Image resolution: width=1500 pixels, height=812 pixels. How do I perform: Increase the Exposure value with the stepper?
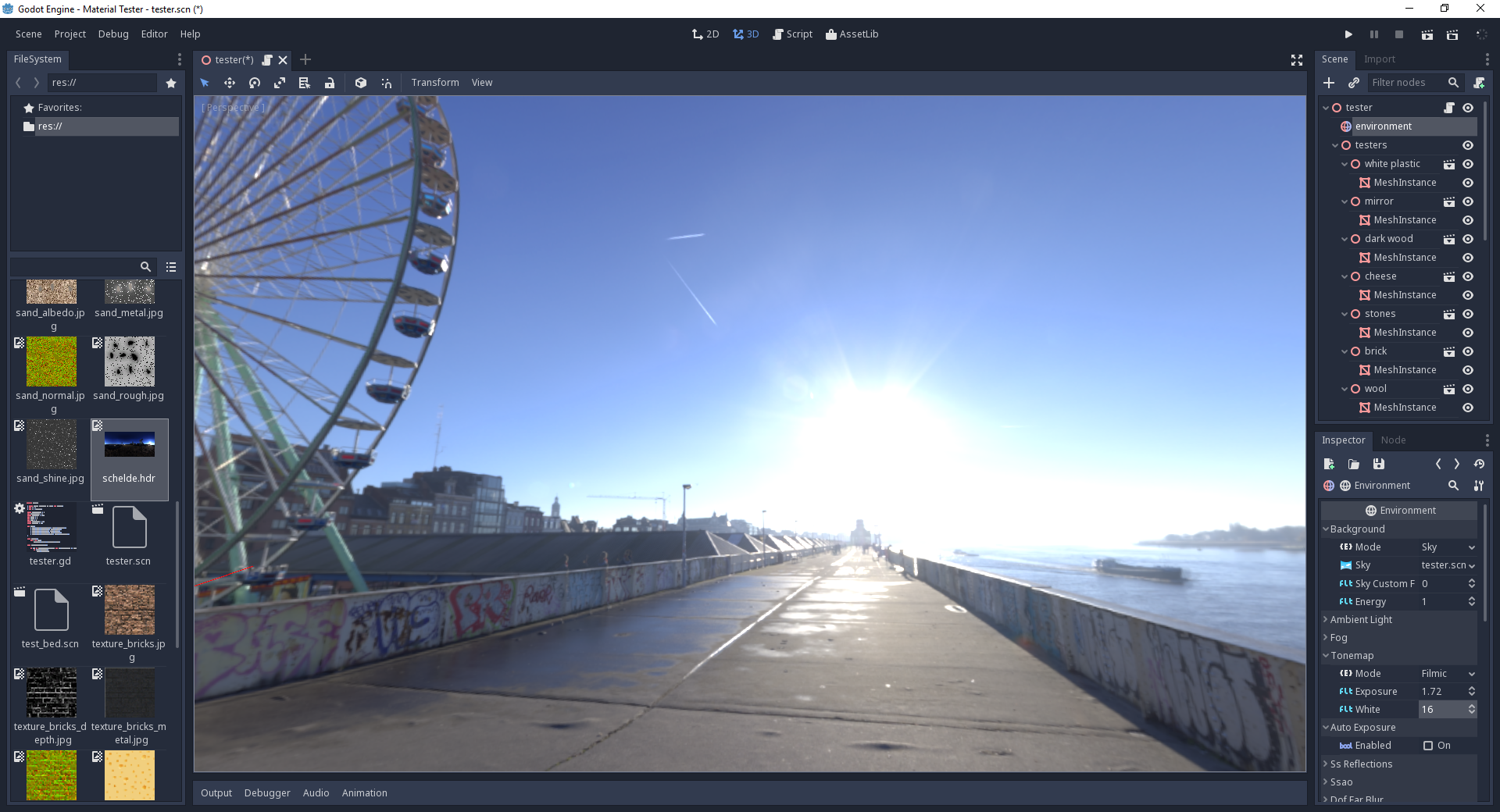(1472, 688)
